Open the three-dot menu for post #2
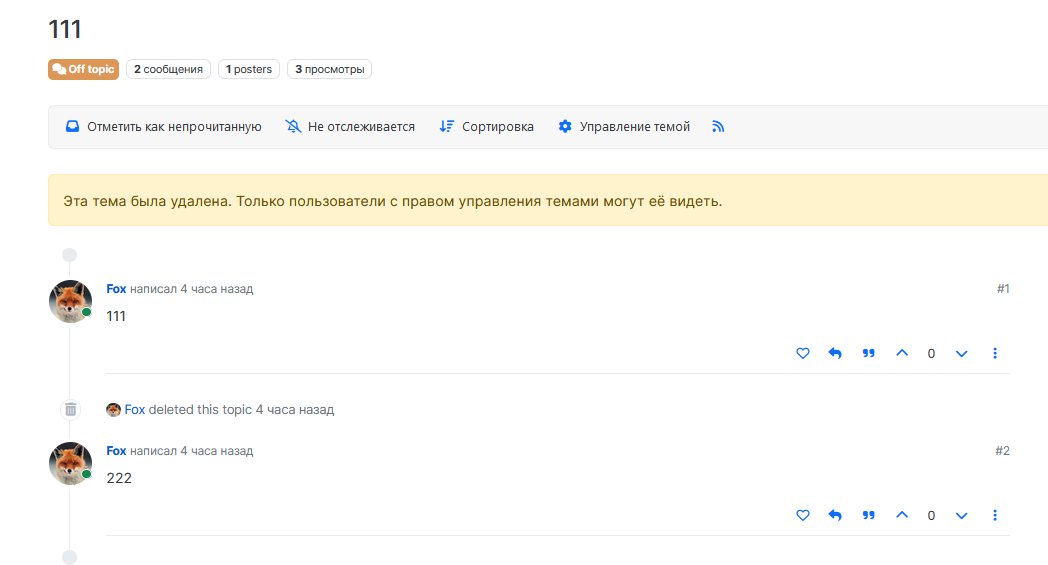Viewport: 1048px width, 565px height. [x=995, y=515]
